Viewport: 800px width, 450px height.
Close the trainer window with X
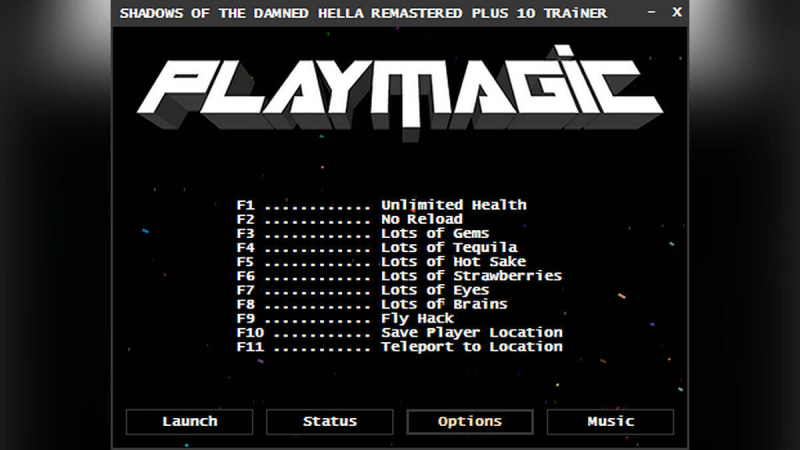click(677, 12)
